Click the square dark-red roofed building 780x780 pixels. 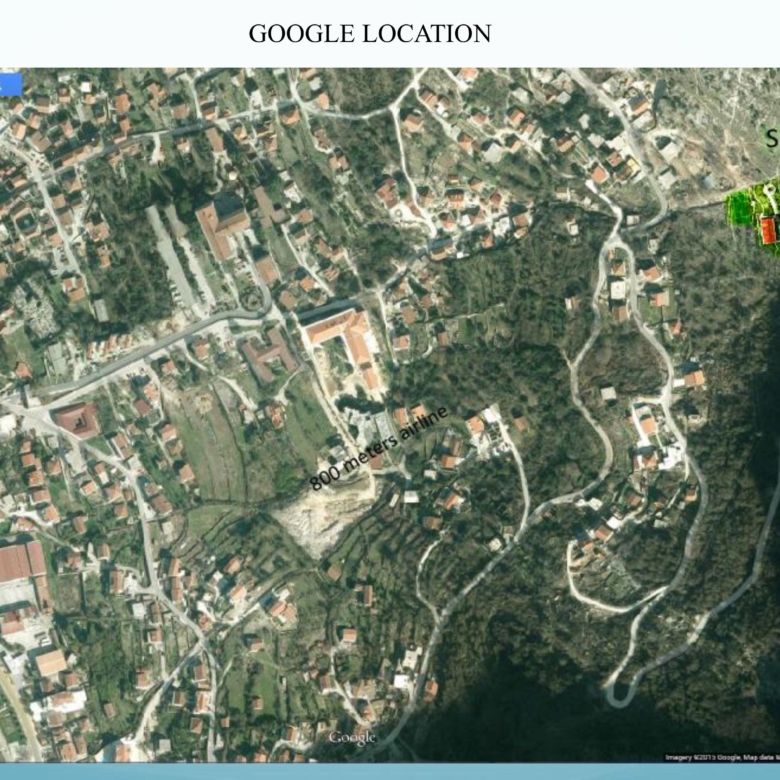77,420
